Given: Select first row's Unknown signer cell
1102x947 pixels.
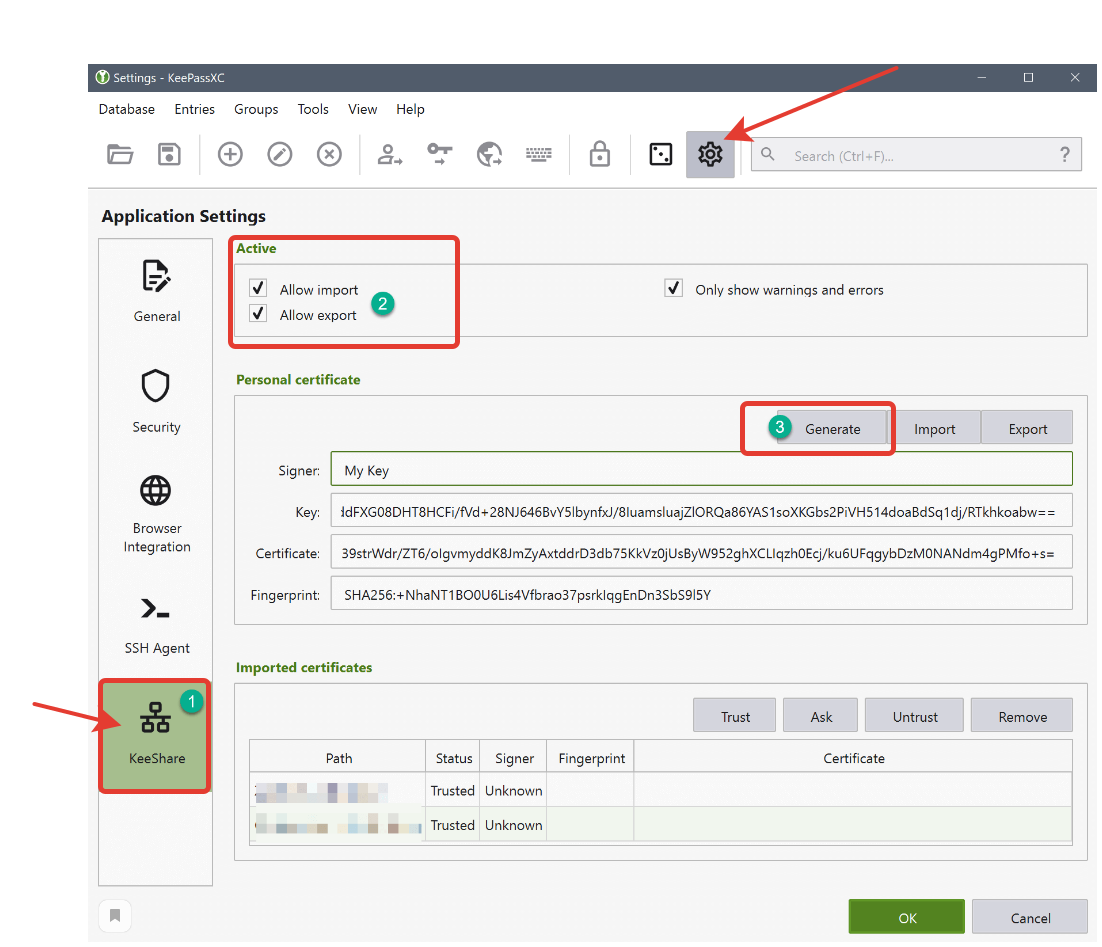Looking at the screenshot, I should coord(514,790).
